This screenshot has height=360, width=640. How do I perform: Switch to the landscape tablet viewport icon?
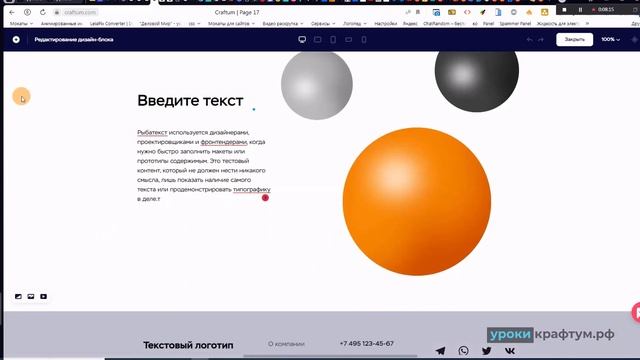pos(318,40)
